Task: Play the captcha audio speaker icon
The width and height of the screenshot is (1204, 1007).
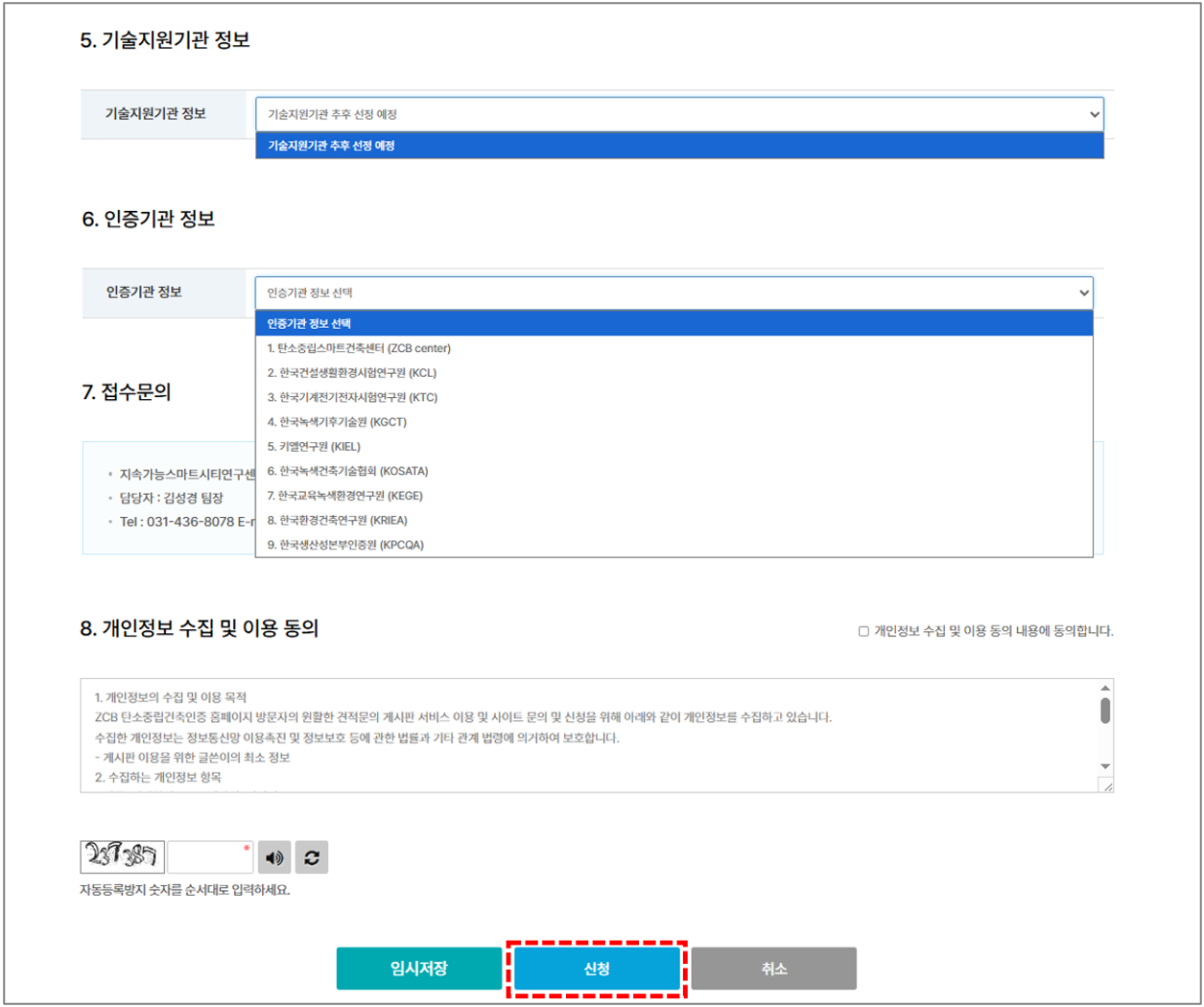Action: click(x=274, y=857)
